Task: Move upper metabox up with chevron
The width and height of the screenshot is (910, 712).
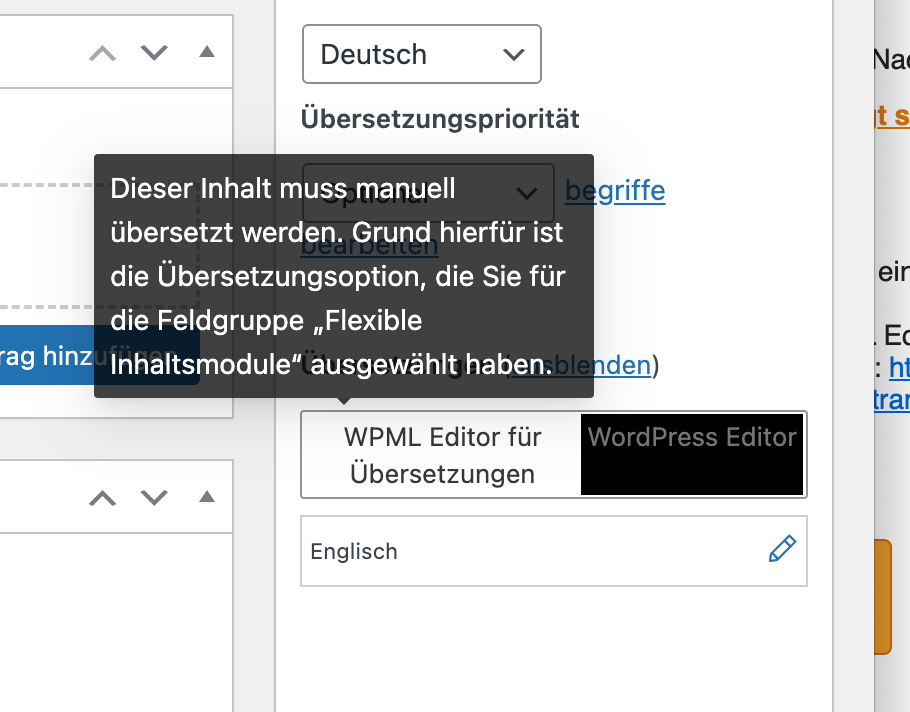Action: click(x=103, y=53)
